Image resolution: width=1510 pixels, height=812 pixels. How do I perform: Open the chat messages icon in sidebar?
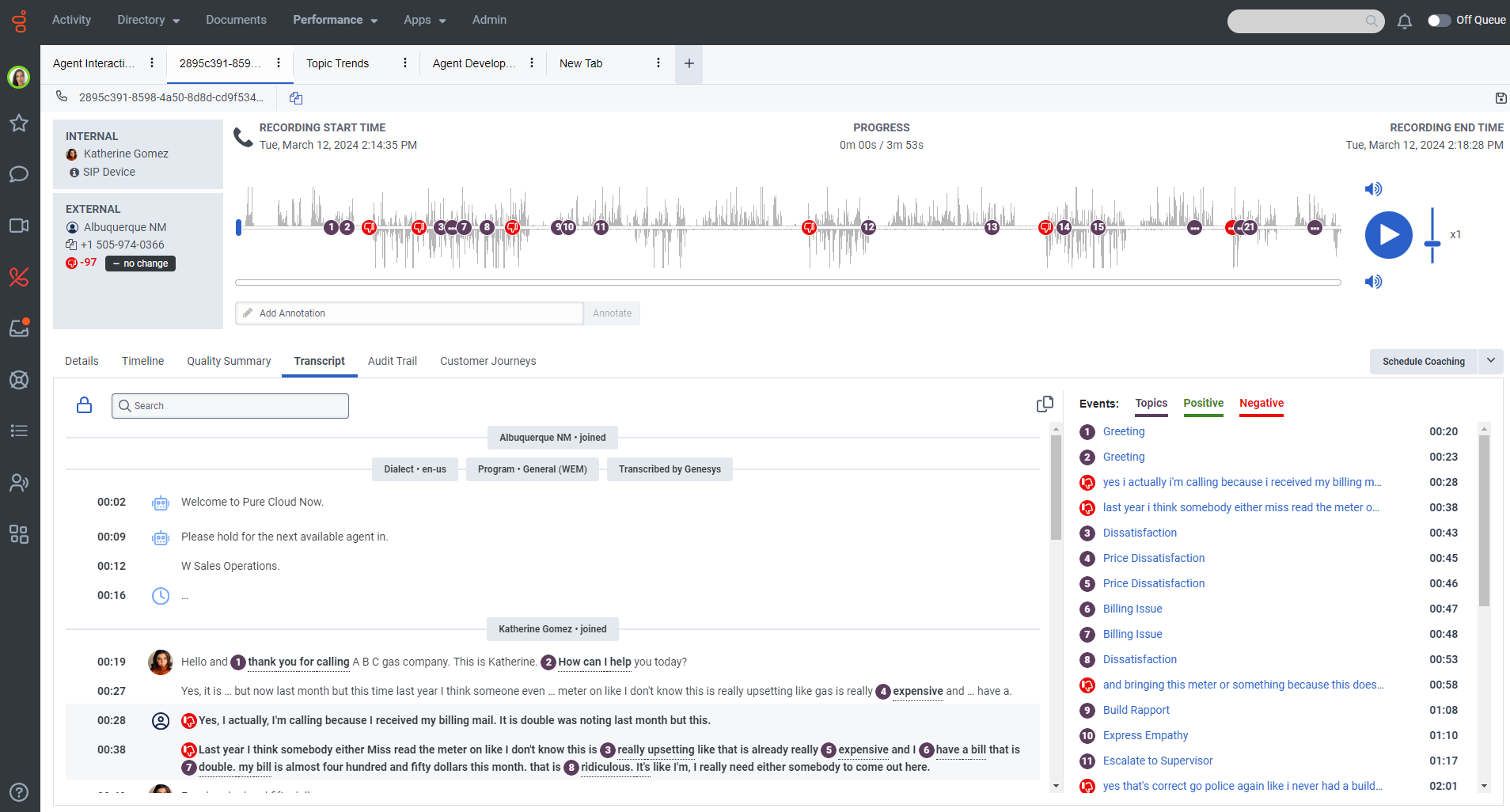19,174
